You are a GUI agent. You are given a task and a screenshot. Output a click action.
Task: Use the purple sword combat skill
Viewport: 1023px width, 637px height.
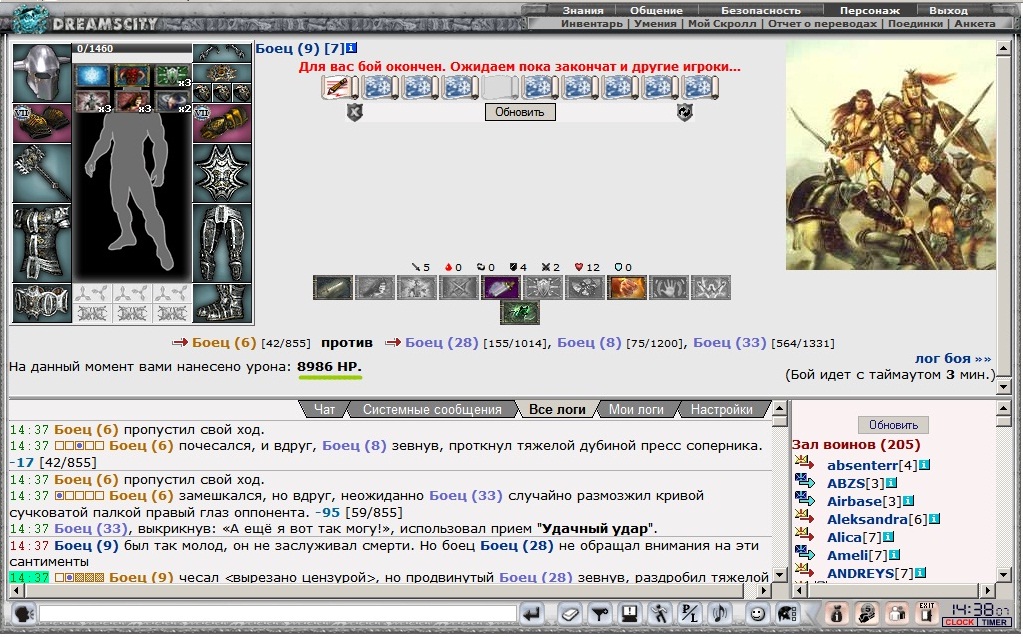click(500, 287)
